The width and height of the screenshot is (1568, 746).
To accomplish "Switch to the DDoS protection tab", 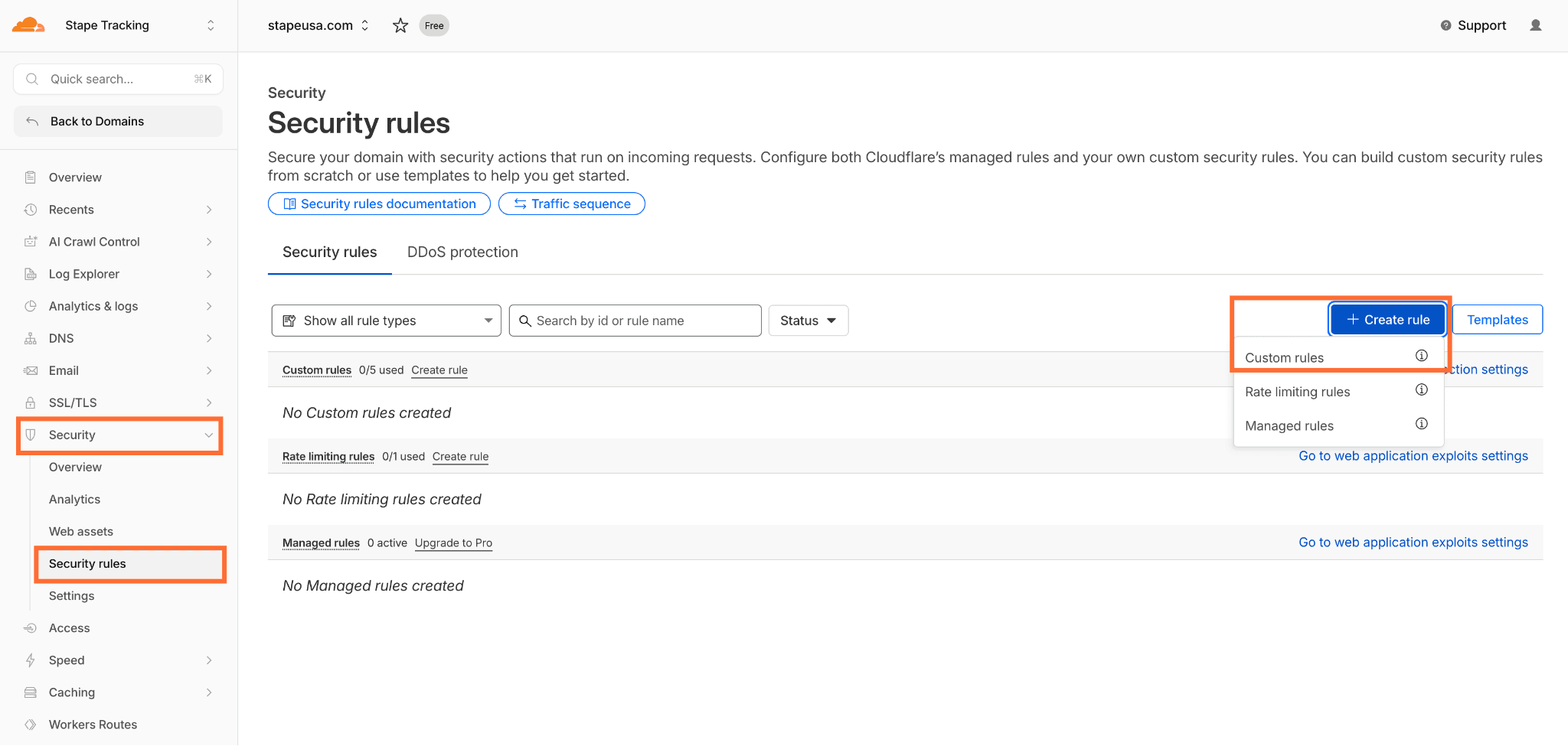I will (462, 252).
